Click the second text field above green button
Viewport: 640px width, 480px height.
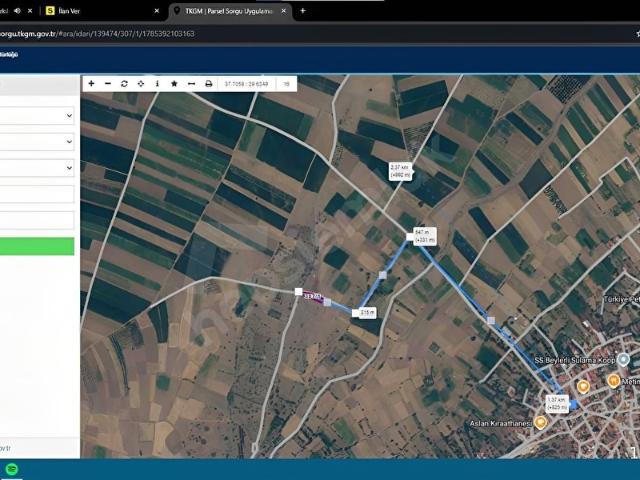click(x=37, y=220)
